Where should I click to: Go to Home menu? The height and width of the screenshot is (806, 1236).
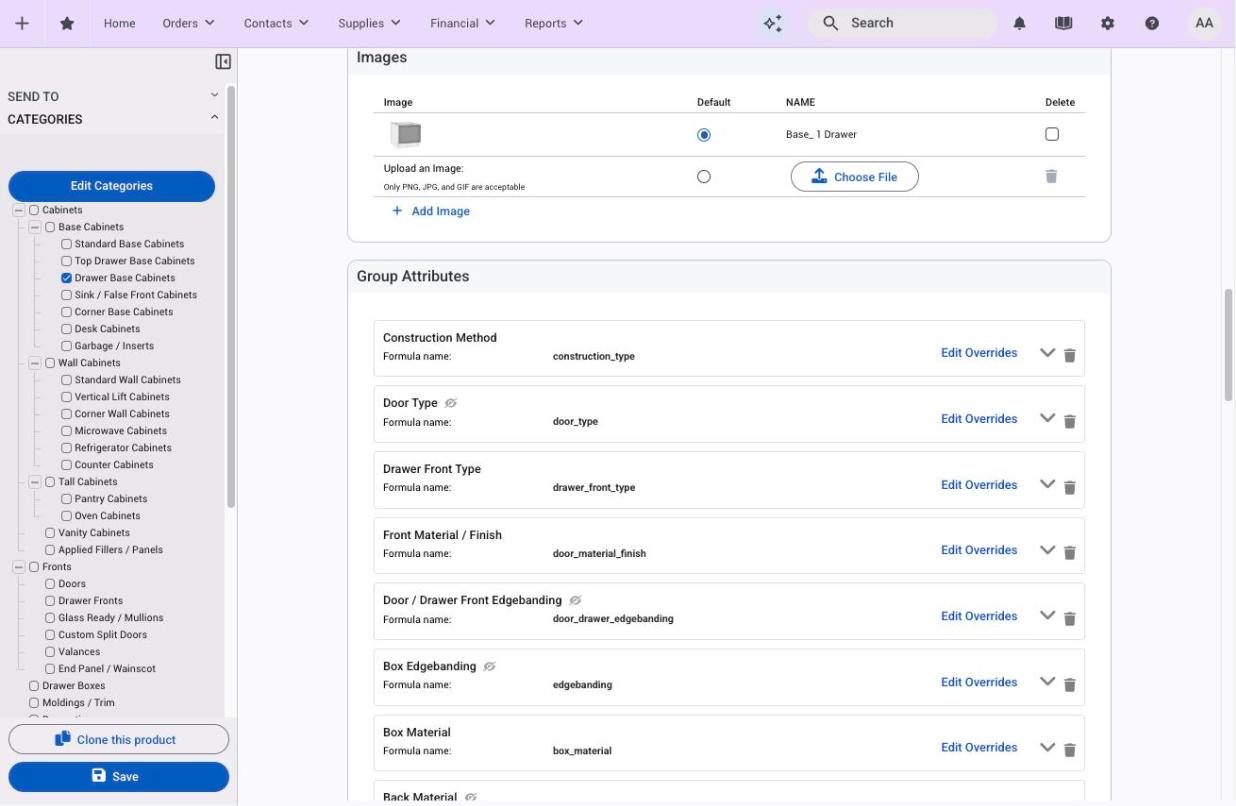click(120, 23)
